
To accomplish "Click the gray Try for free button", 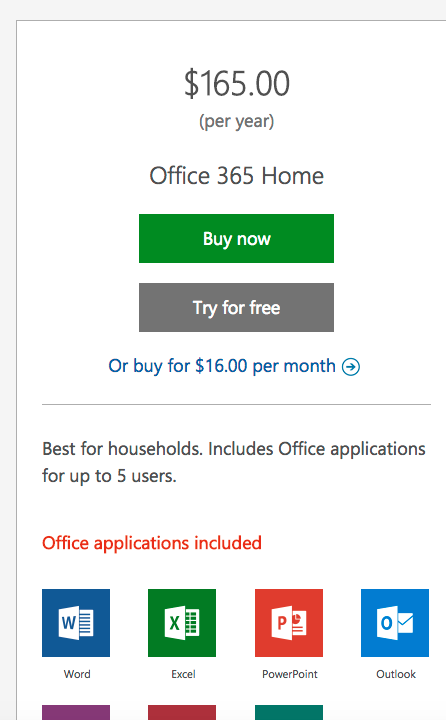I will (x=236, y=307).
